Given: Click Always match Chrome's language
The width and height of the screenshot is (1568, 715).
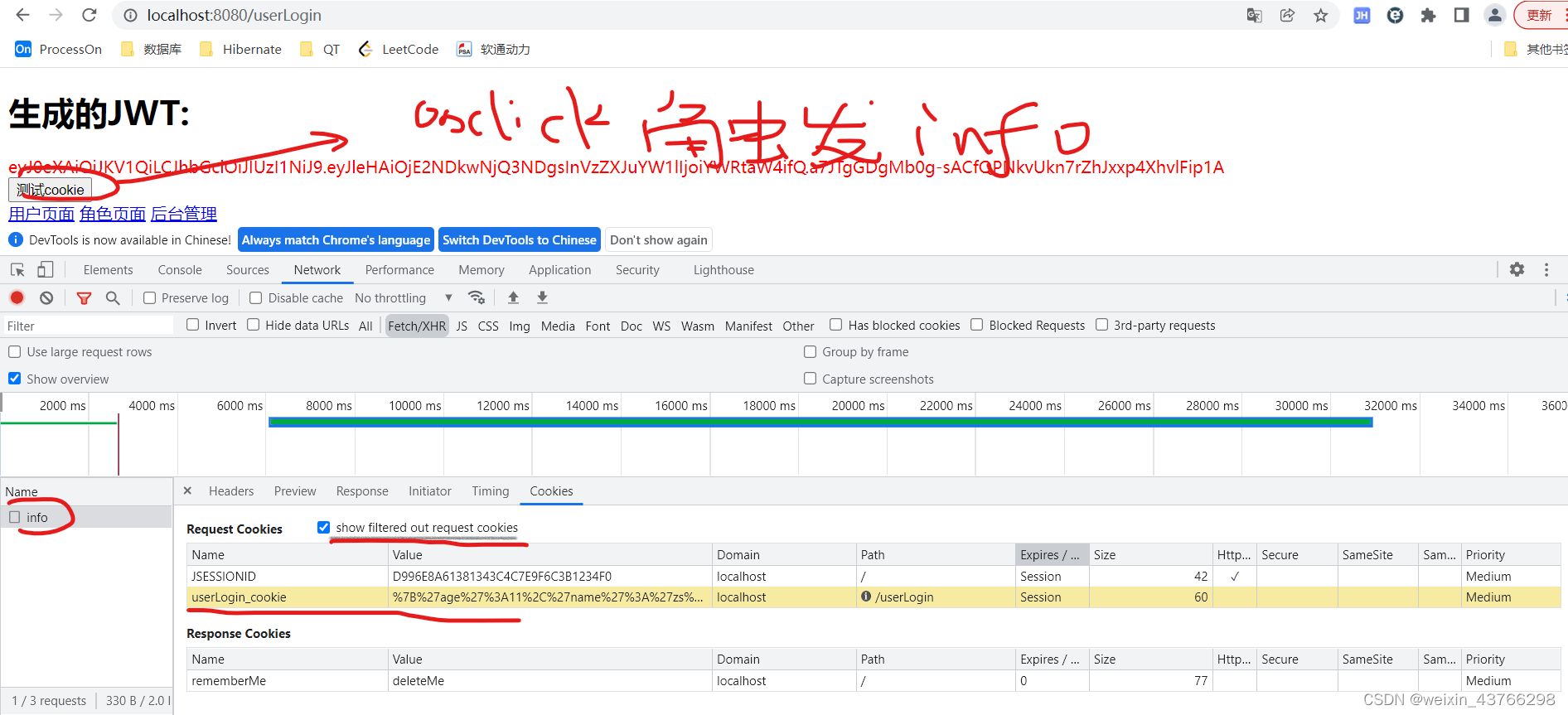Looking at the screenshot, I should click(336, 239).
